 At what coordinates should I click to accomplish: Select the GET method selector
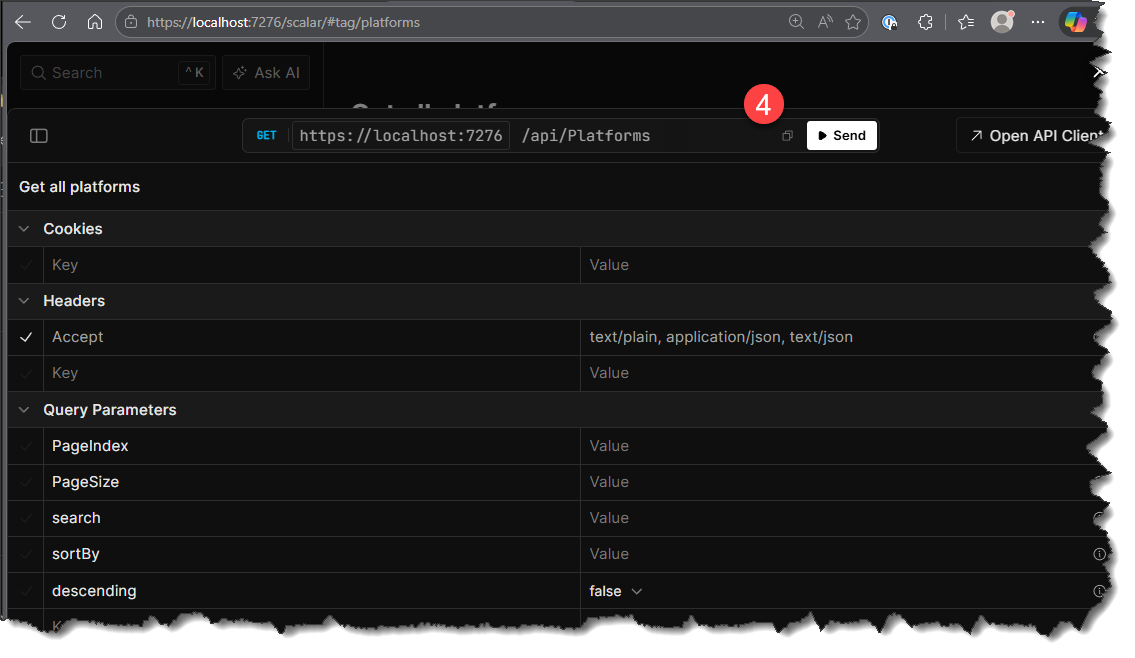[x=266, y=136]
